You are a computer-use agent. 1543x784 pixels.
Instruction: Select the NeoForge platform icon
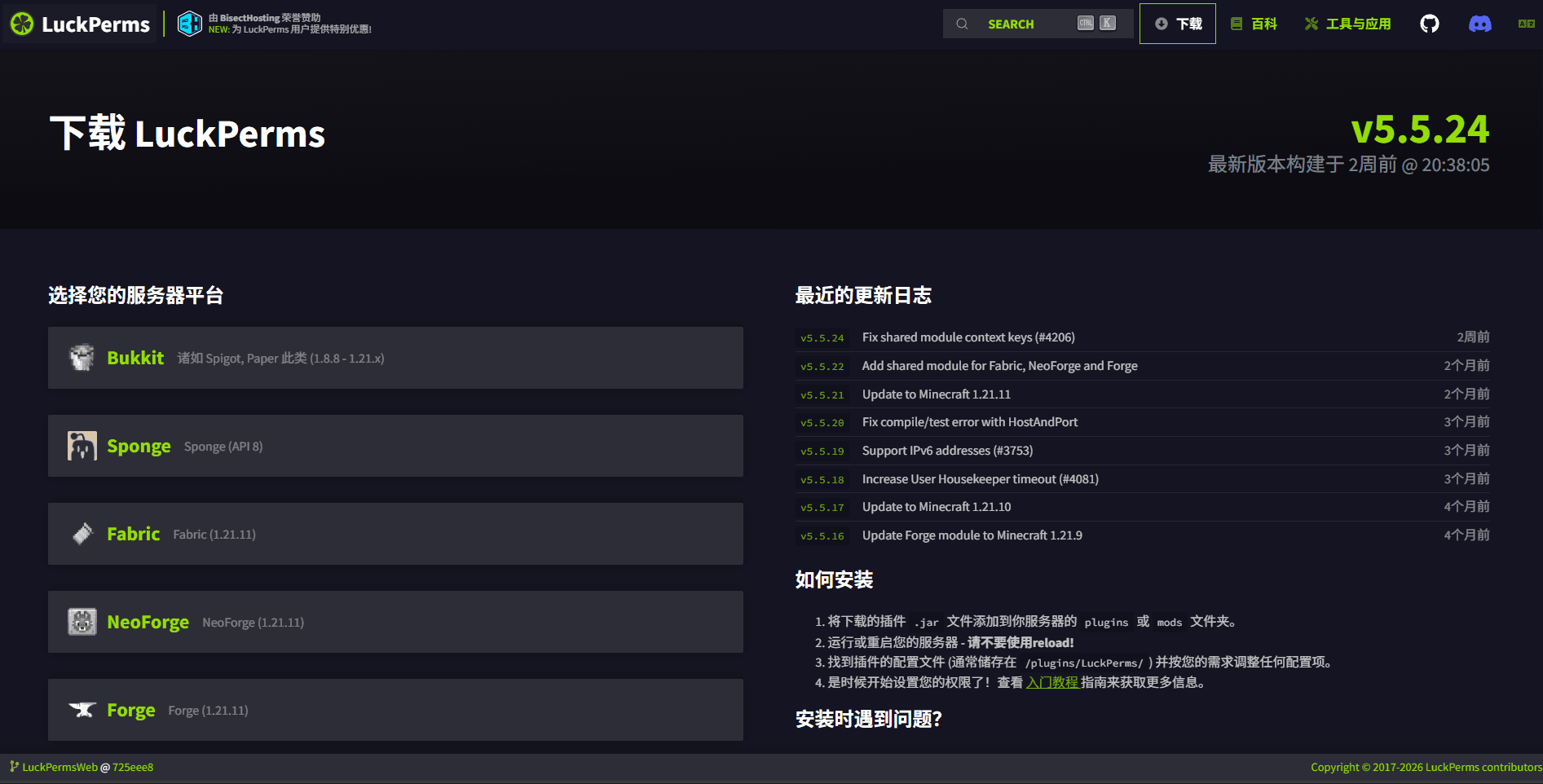[x=82, y=622]
